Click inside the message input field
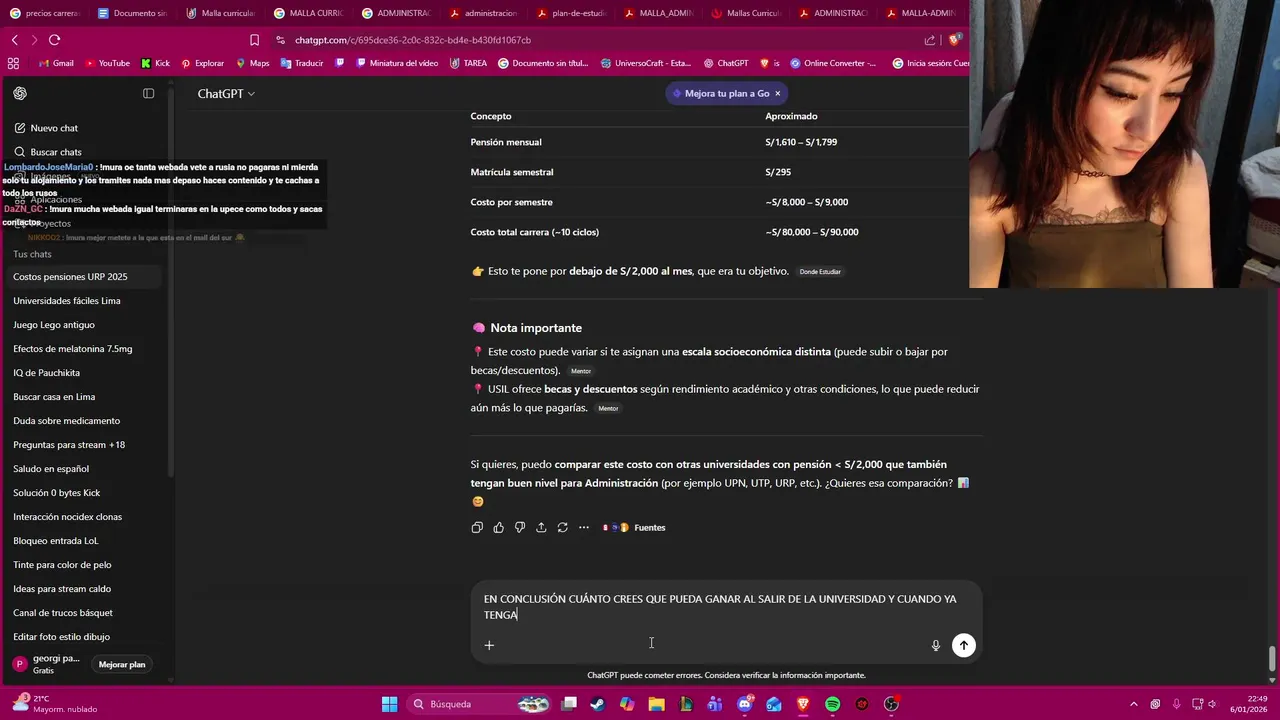This screenshot has width=1280, height=720. pyautogui.click(x=720, y=607)
